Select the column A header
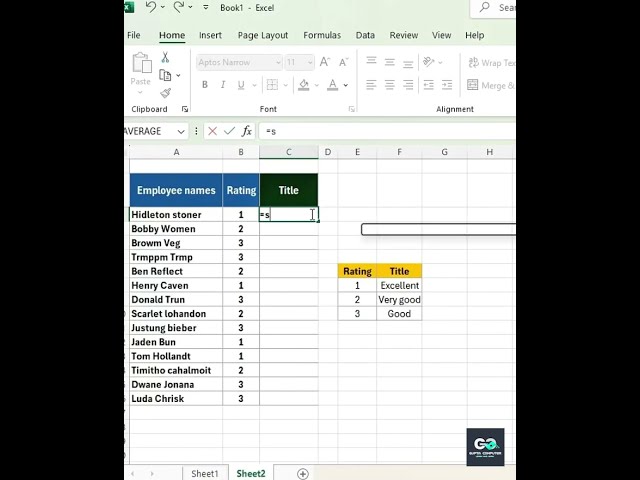 (176, 152)
